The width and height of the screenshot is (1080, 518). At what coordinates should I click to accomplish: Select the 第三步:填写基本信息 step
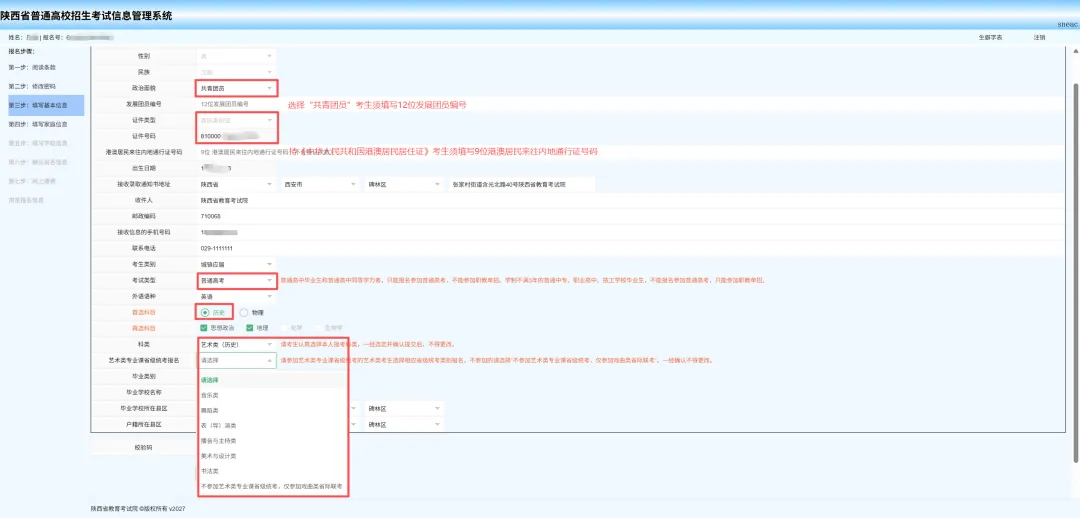coord(45,105)
